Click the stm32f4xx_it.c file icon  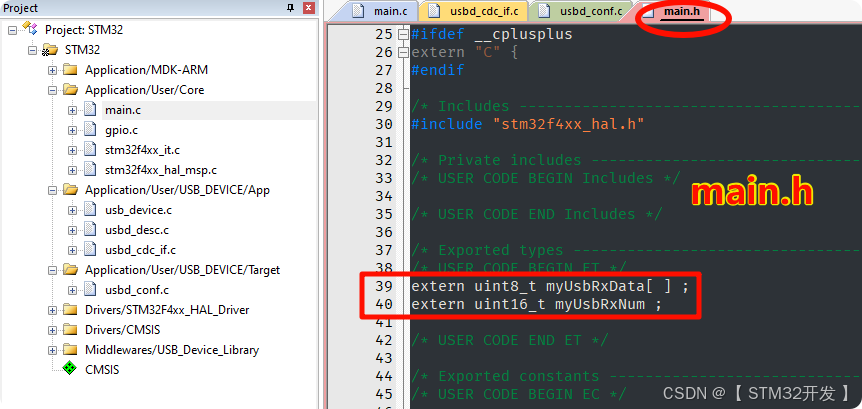click(x=90, y=150)
